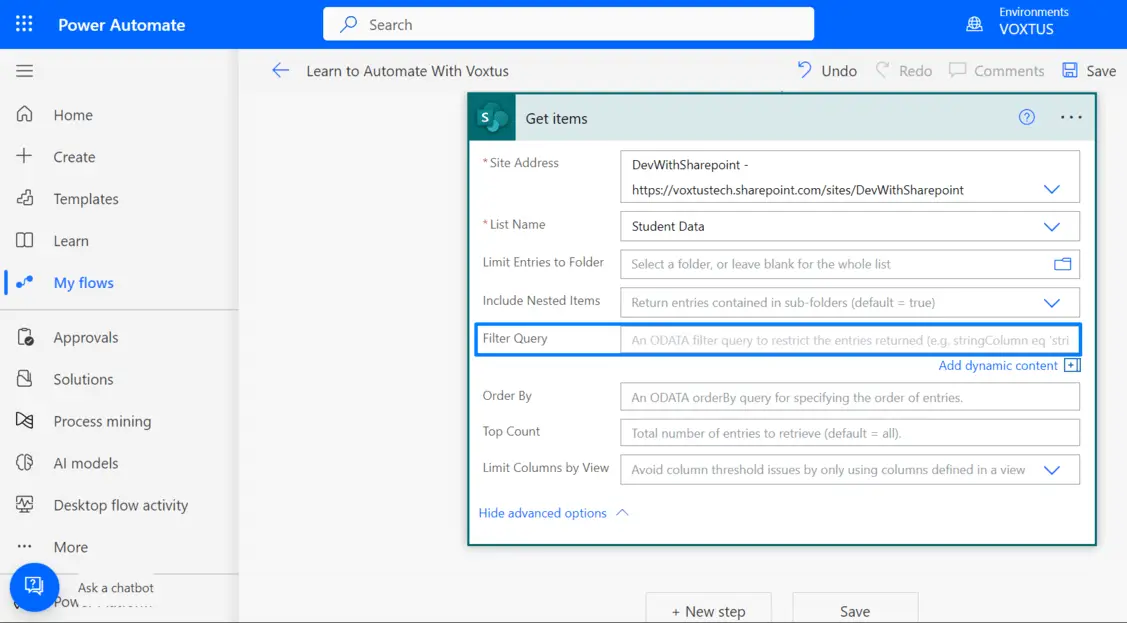Collapse with Hide advanced options
Image resolution: width=1127 pixels, height=623 pixels.
(x=552, y=513)
